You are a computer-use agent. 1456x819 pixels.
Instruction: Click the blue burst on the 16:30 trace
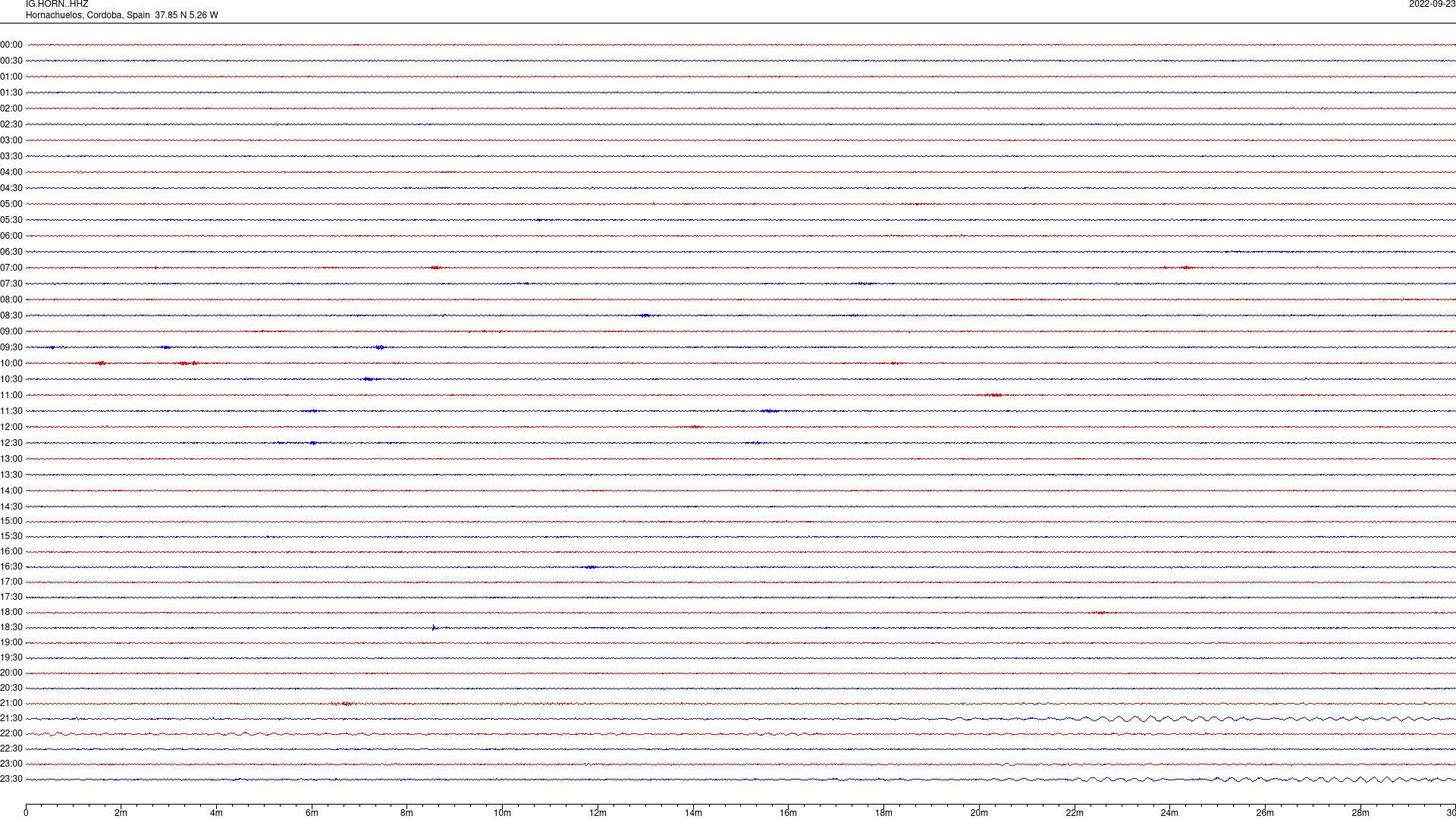[591, 566]
